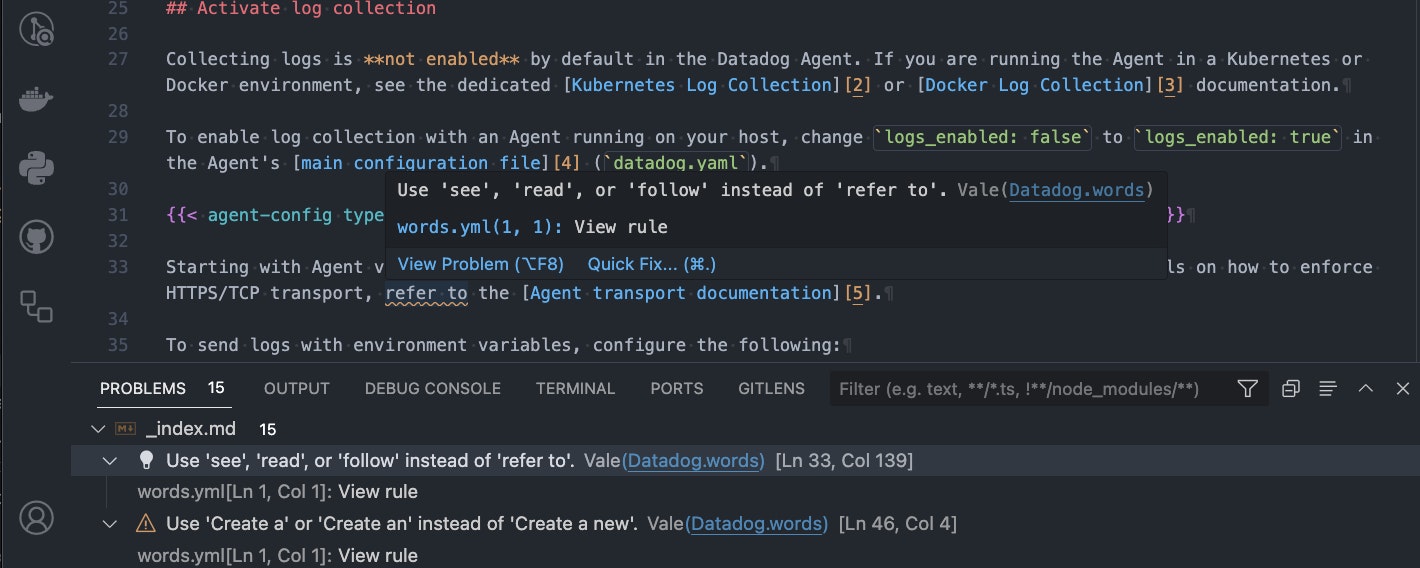Click 'View Problem' in the hover popup
The width and height of the screenshot is (1420, 568).
point(480,264)
